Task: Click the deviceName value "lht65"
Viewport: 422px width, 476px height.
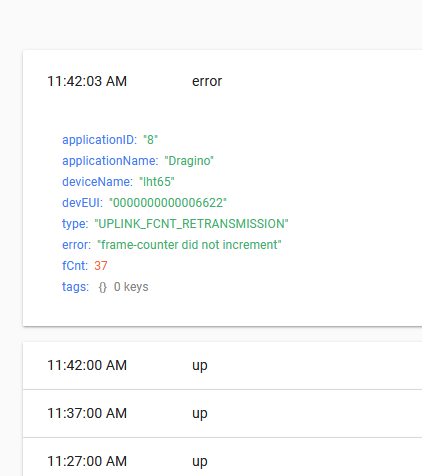Action: [x=157, y=182]
